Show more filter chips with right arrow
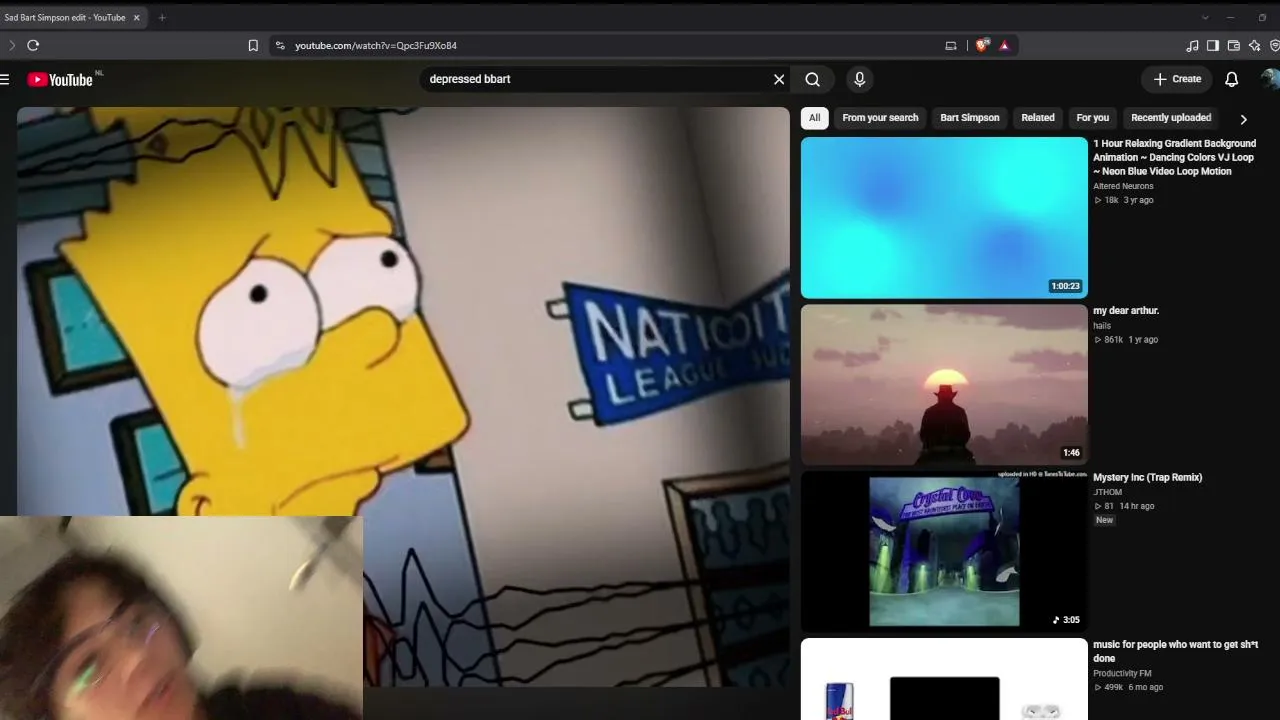Viewport: 1280px width, 720px height. pyautogui.click(x=1243, y=119)
